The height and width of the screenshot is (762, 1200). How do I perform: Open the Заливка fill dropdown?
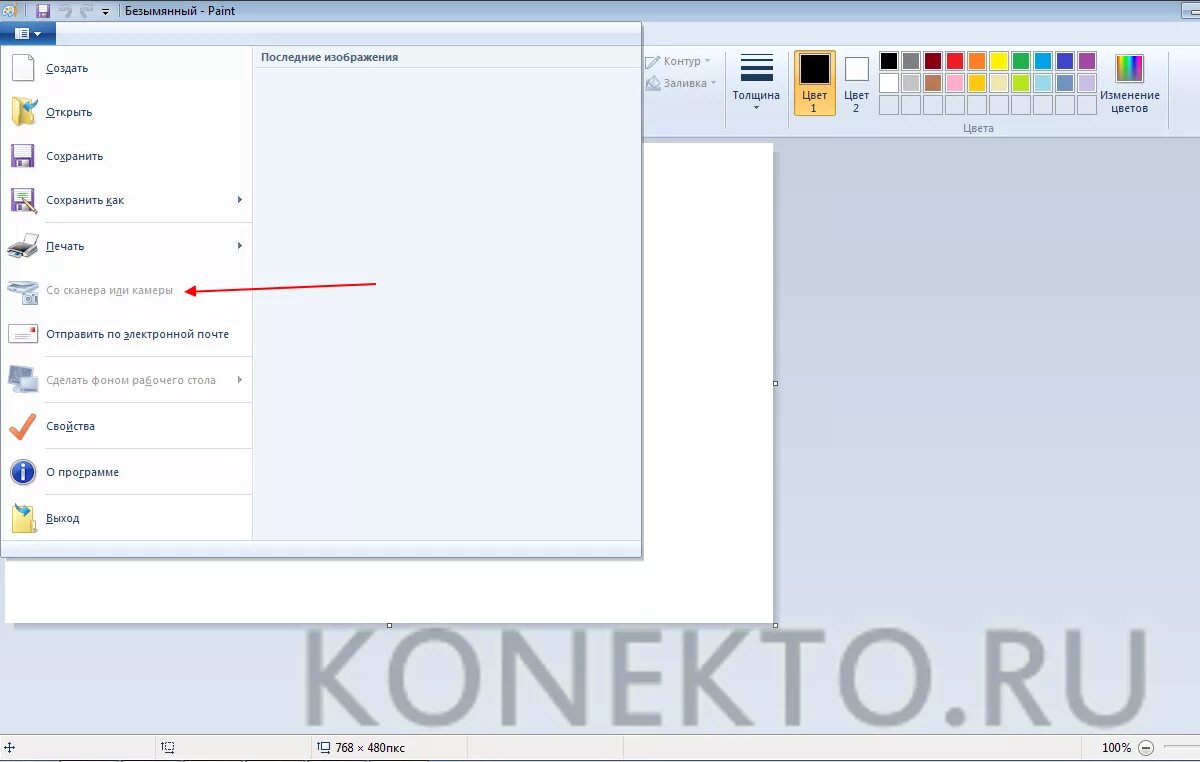682,83
